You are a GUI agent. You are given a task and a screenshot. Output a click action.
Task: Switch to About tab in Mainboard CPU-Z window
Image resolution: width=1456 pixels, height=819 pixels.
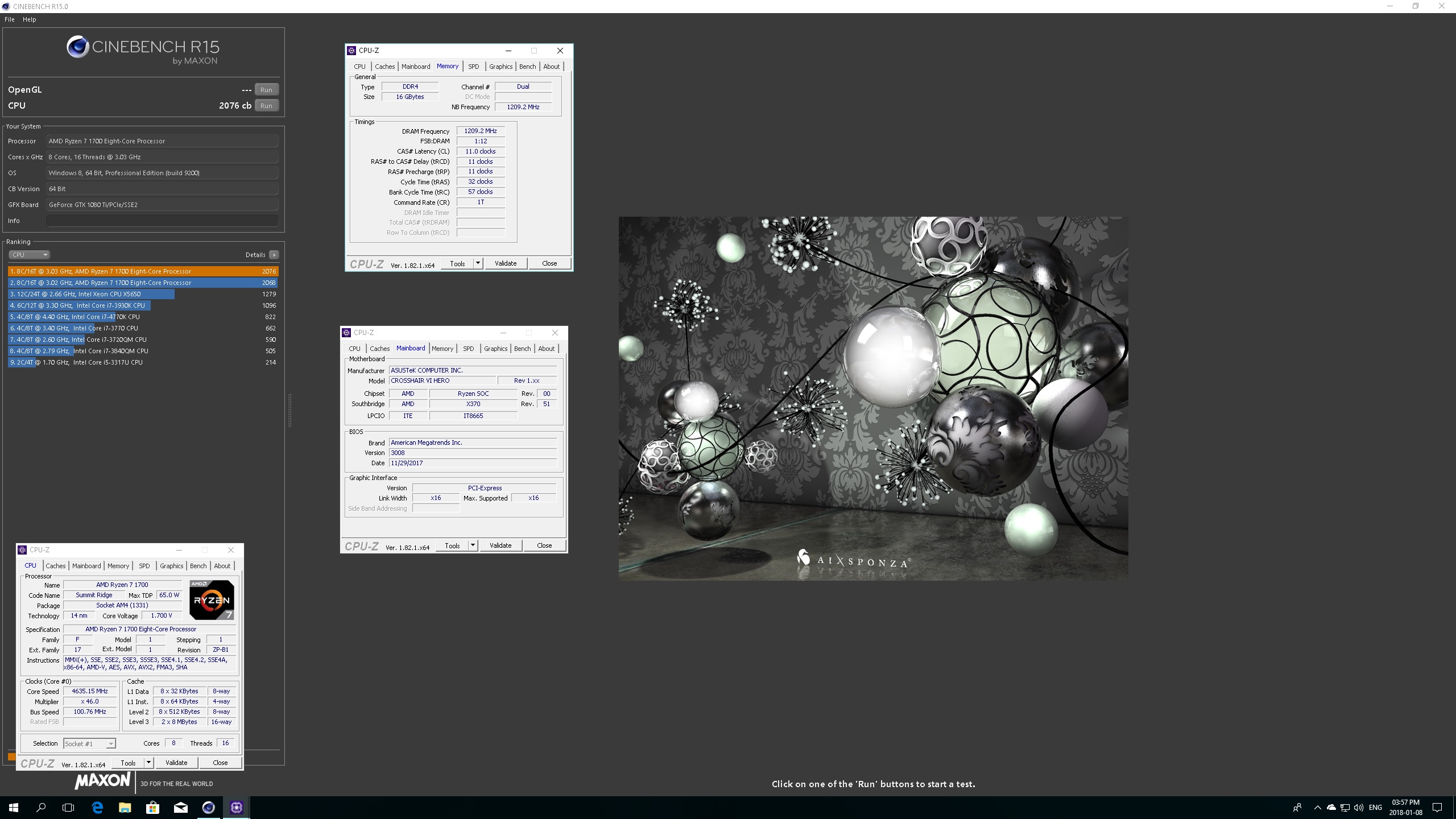pos(547,349)
